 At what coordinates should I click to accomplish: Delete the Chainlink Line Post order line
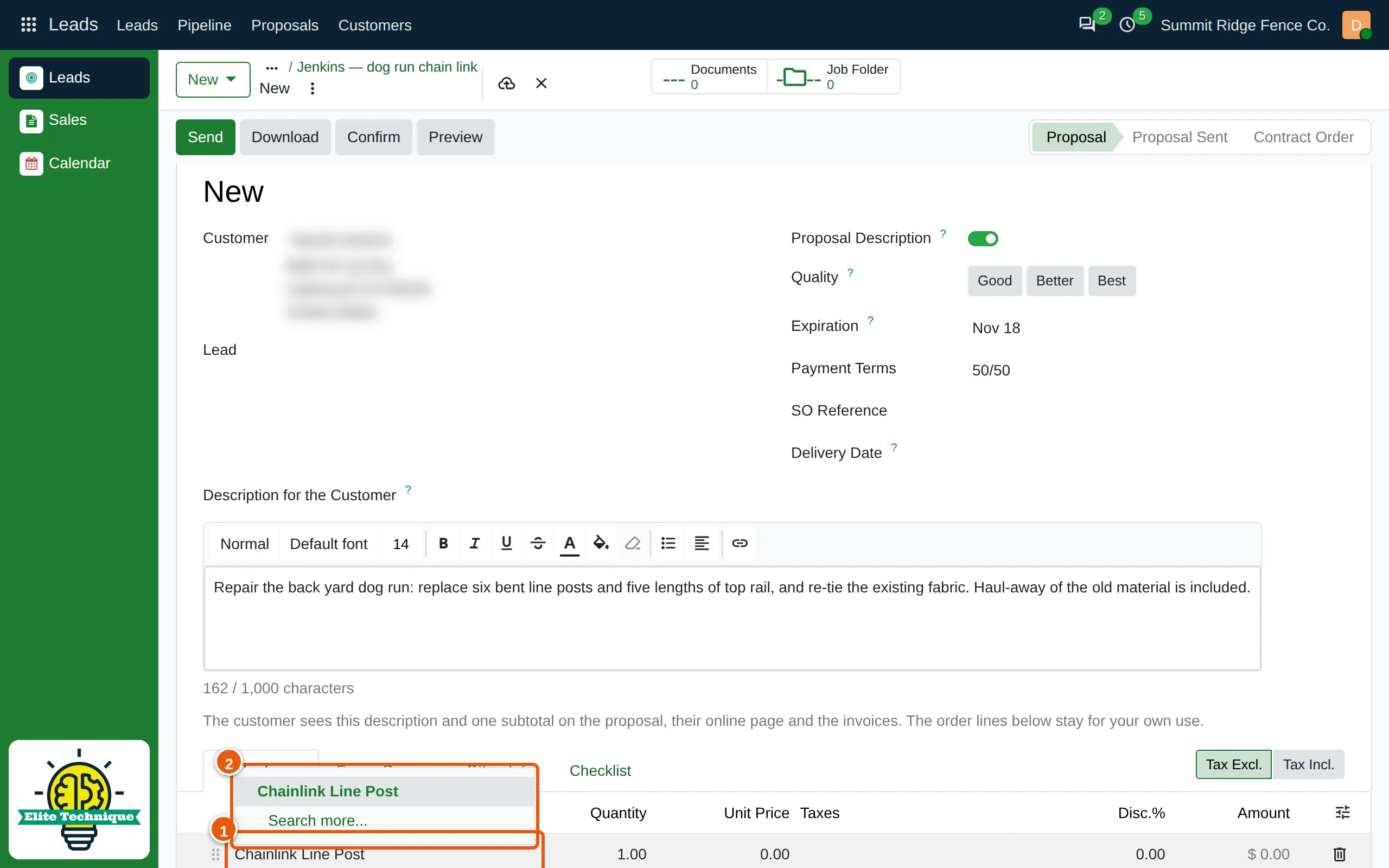[1340, 854]
